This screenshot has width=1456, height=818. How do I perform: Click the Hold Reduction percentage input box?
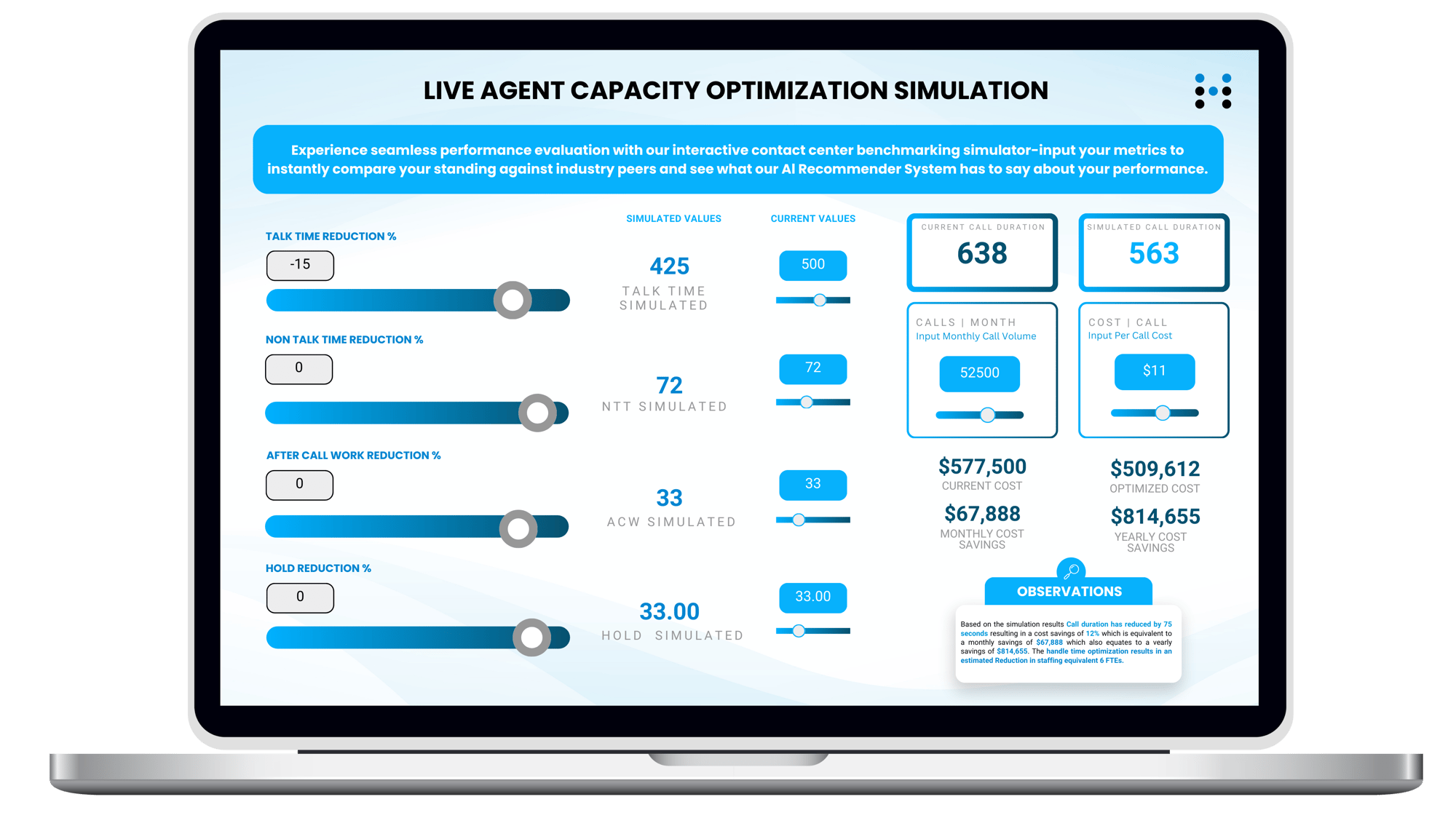point(298,597)
